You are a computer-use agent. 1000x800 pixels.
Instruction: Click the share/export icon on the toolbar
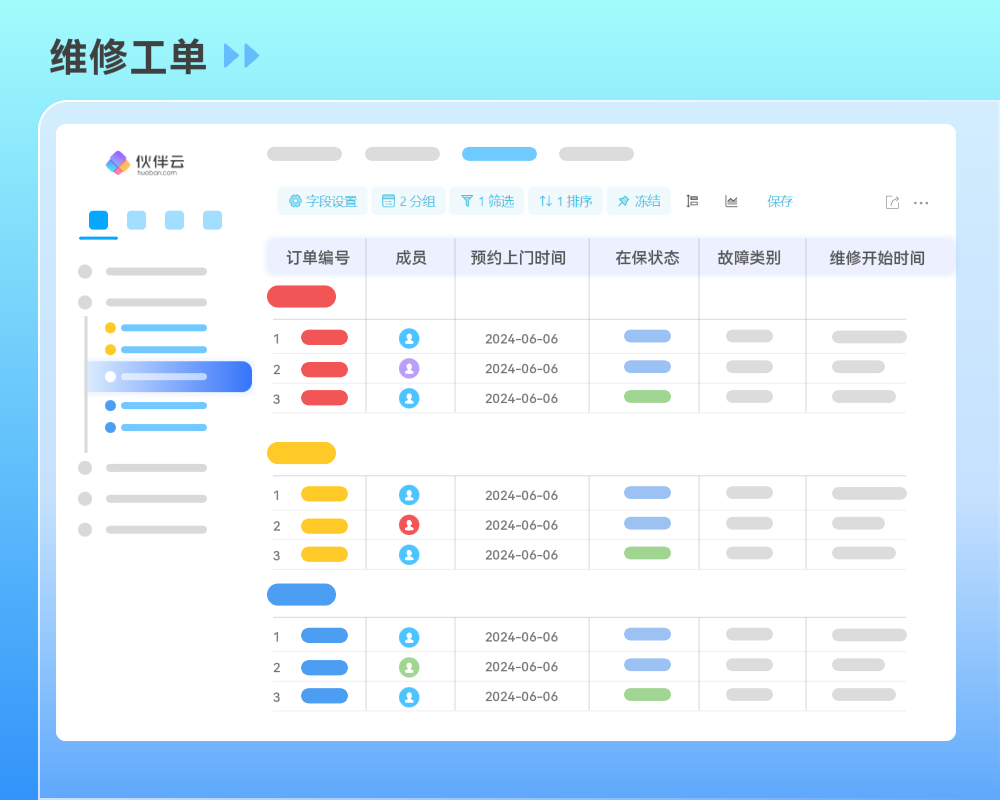coord(891,201)
